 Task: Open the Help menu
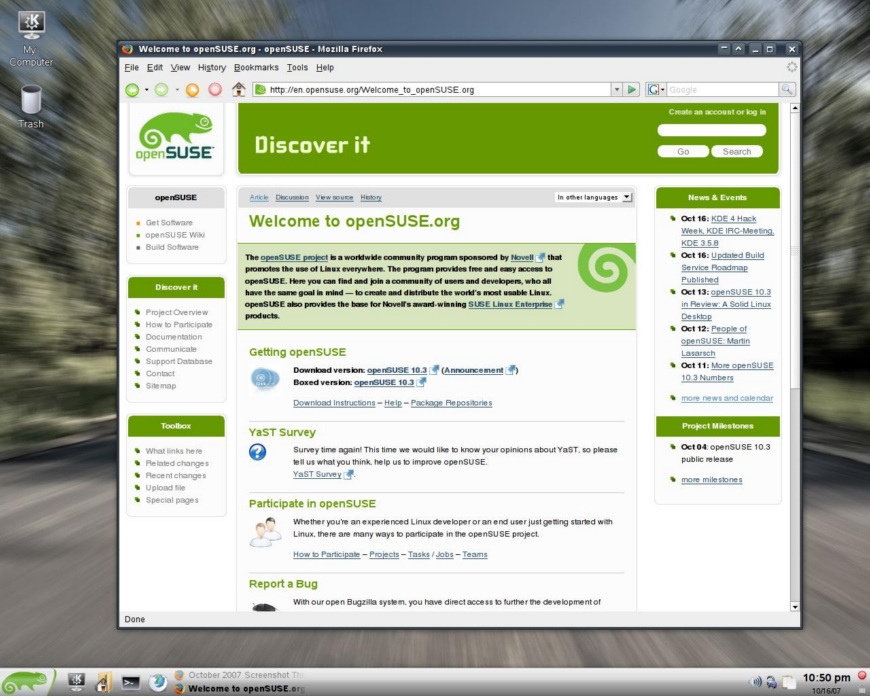pos(325,67)
